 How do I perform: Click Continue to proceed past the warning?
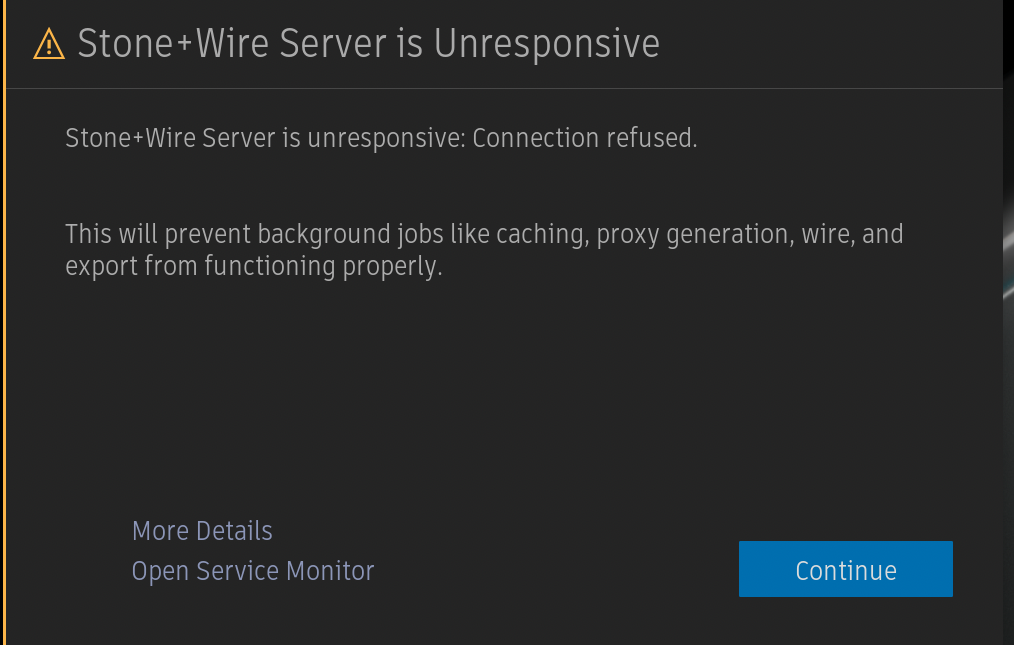[x=845, y=570]
